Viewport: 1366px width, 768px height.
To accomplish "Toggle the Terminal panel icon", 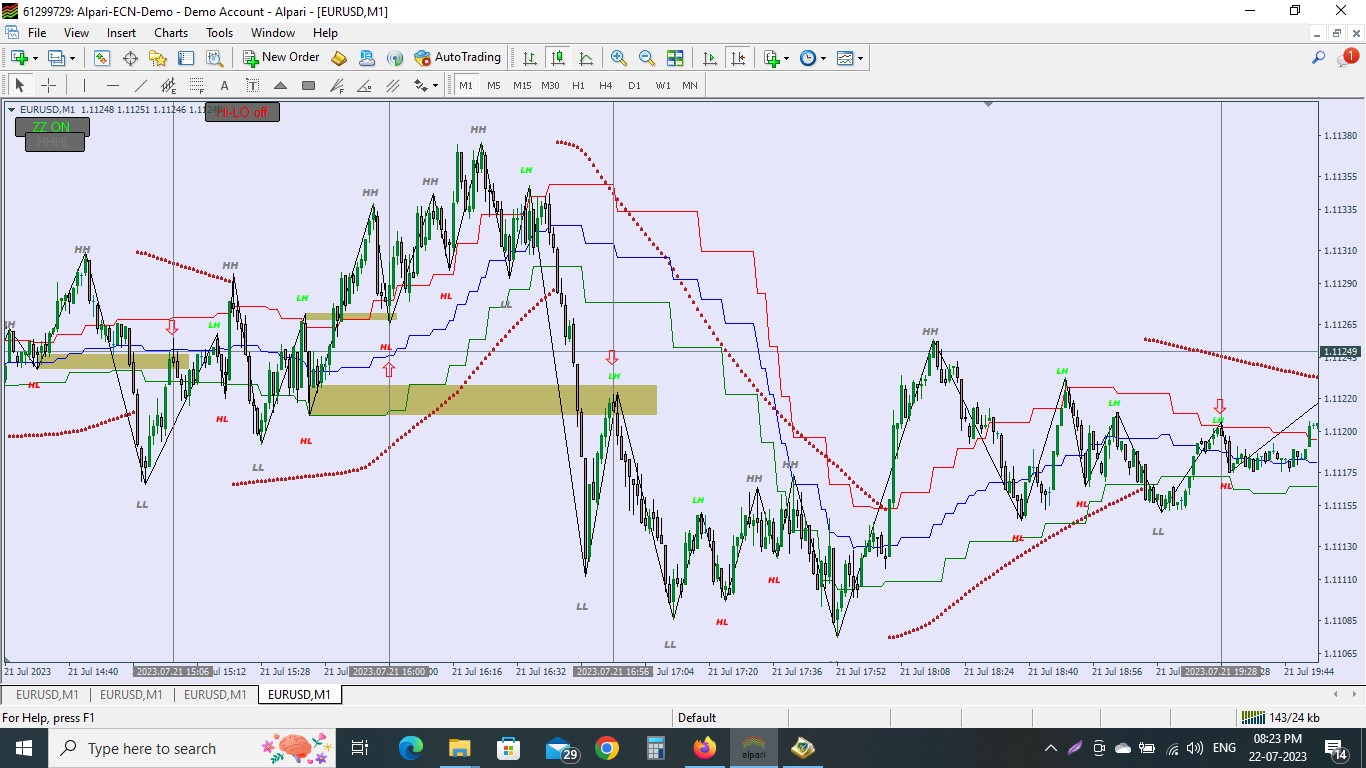I will click(186, 58).
